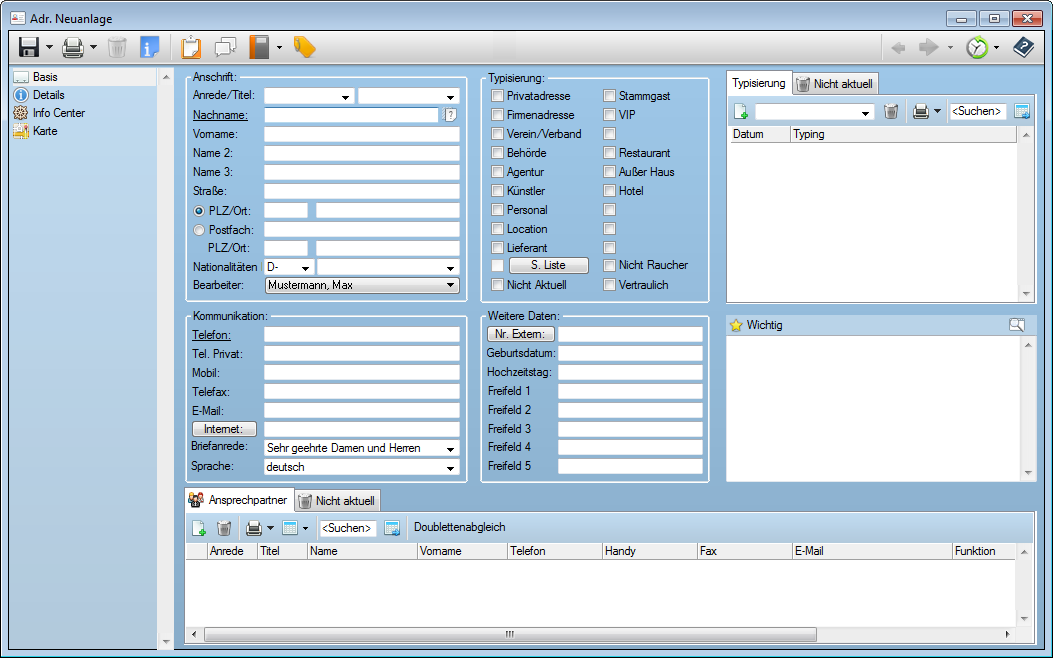Open the clipboard icon in the toolbar
The width and height of the screenshot is (1053, 658).
191,47
